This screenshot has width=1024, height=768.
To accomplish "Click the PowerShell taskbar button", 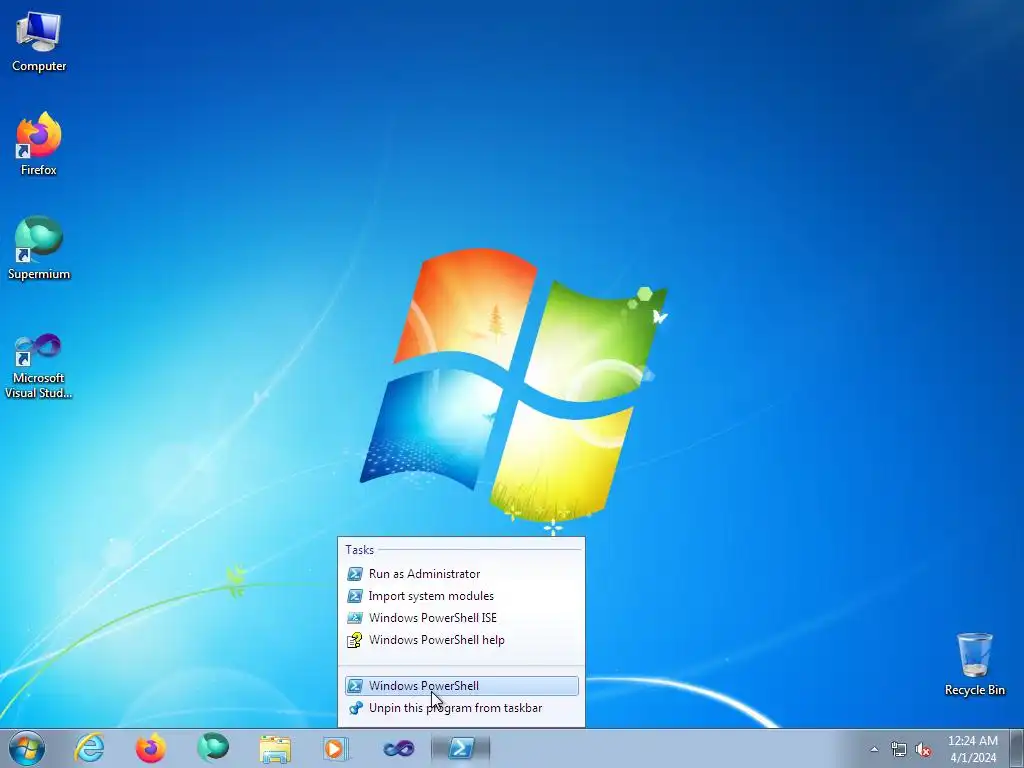I will (x=460, y=748).
